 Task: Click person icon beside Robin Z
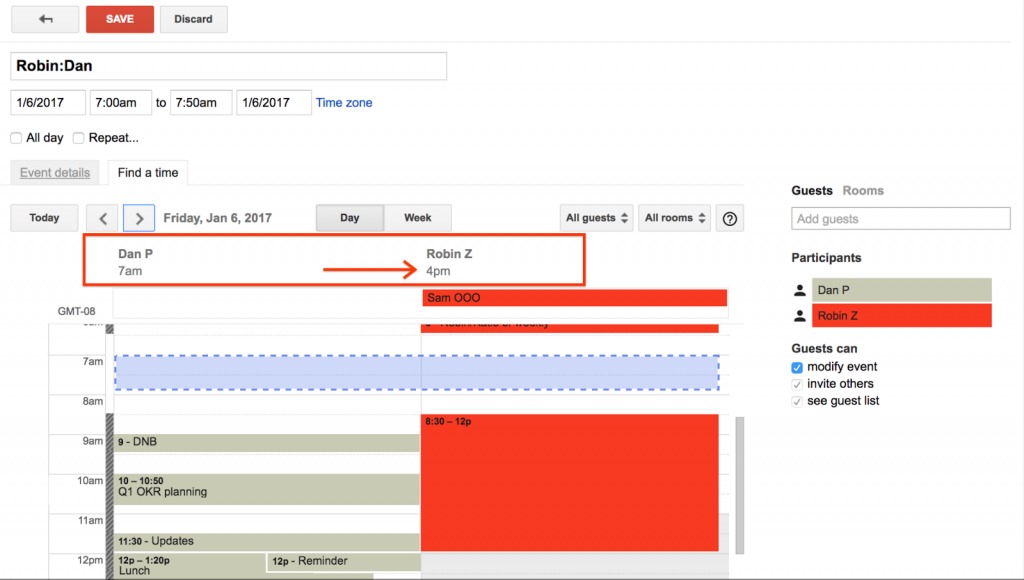coord(799,315)
